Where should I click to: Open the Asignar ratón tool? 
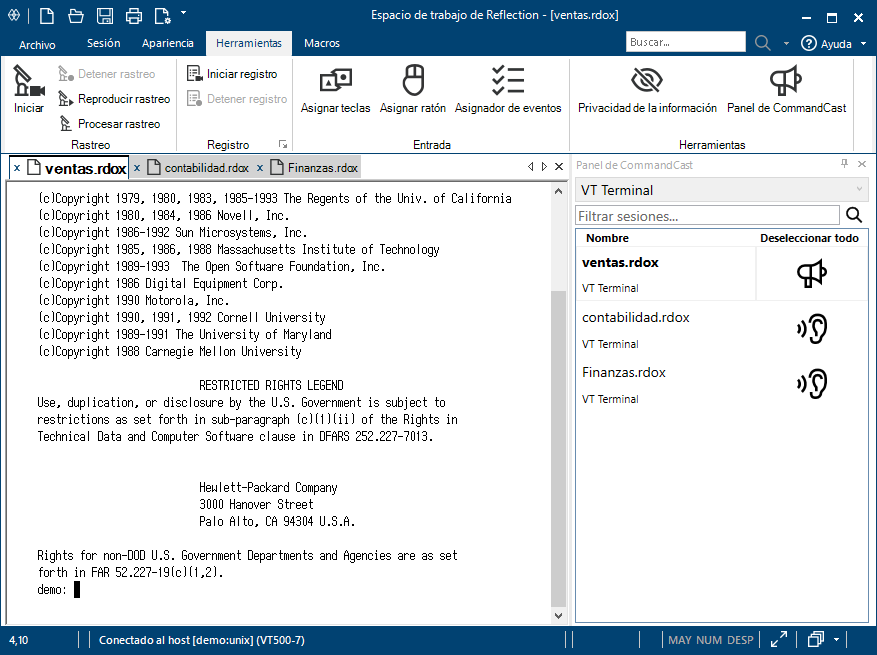412,90
